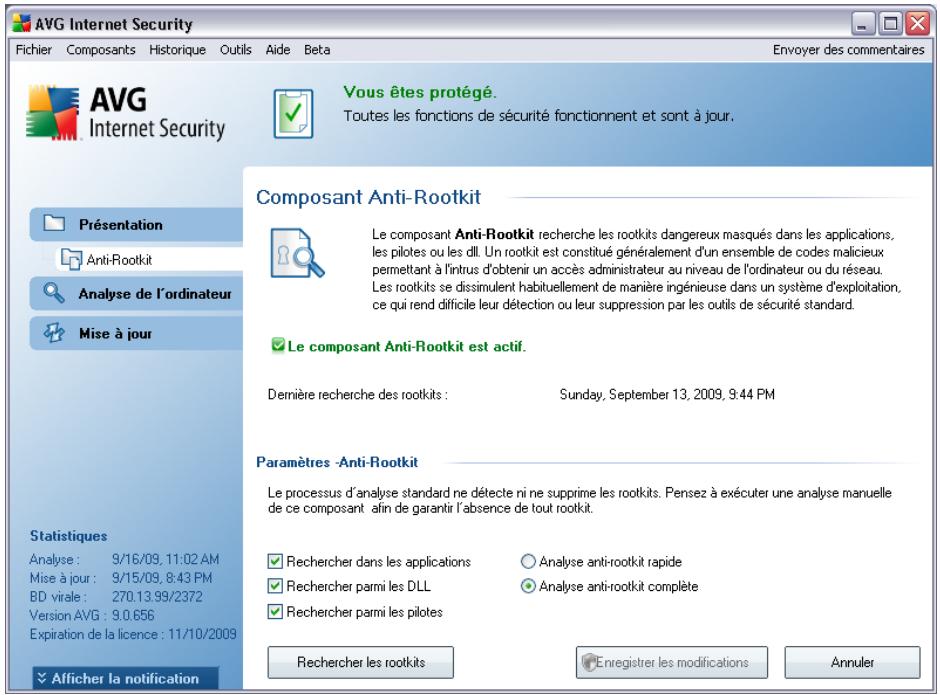Screen dimensions: 940x695
Task: Open the Fichier menu
Action: tap(34, 50)
